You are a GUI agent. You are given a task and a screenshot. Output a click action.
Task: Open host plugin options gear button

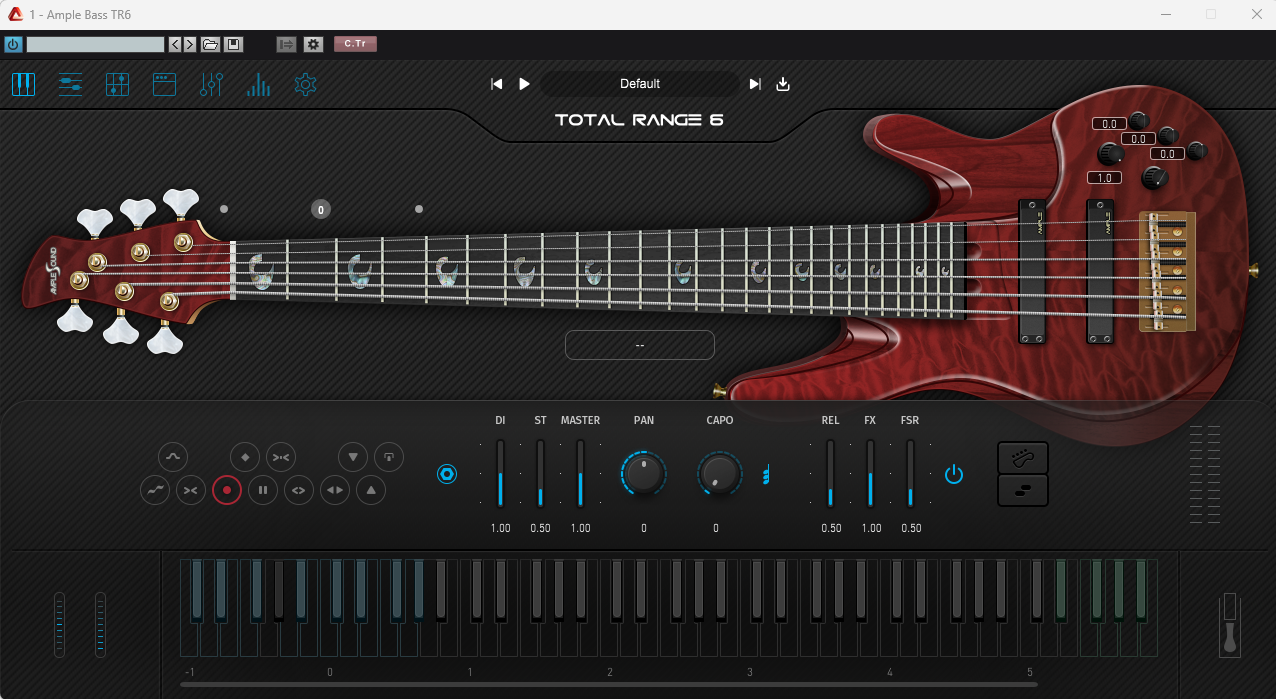314,44
